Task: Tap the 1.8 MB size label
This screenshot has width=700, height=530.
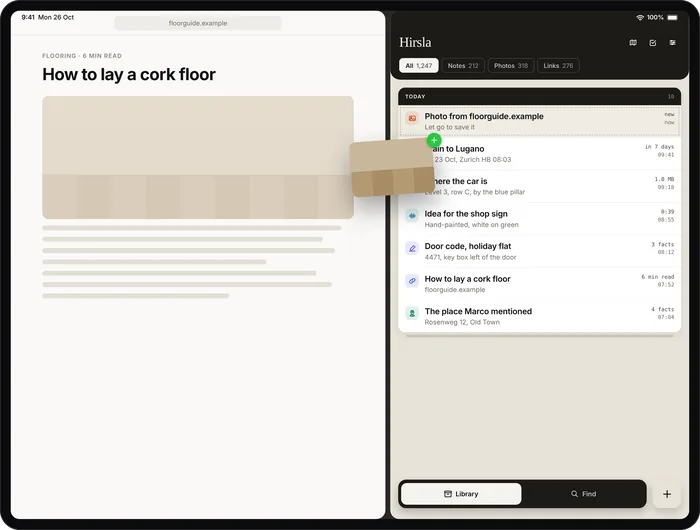Action: coord(664,179)
